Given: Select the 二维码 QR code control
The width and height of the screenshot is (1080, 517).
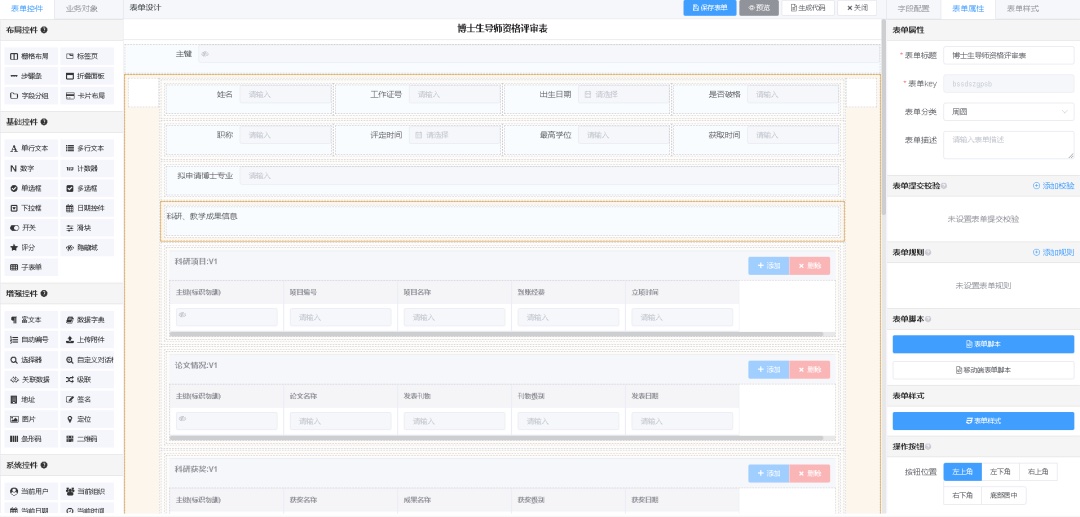Looking at the screenshot, I should (86, 439).
